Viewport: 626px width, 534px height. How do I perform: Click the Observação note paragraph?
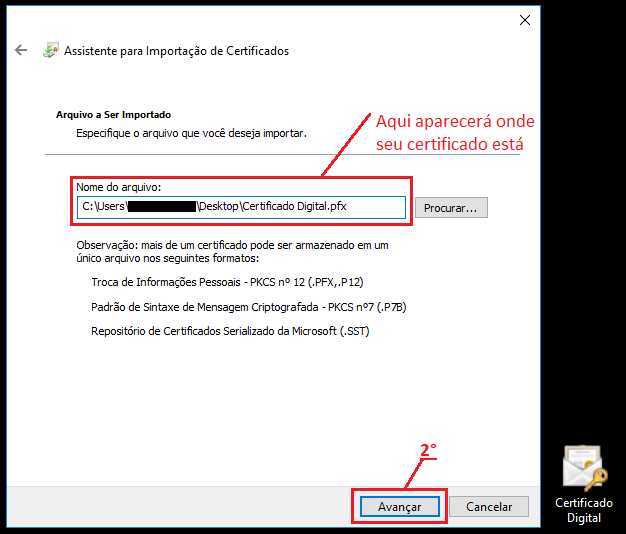pos(230,252)
